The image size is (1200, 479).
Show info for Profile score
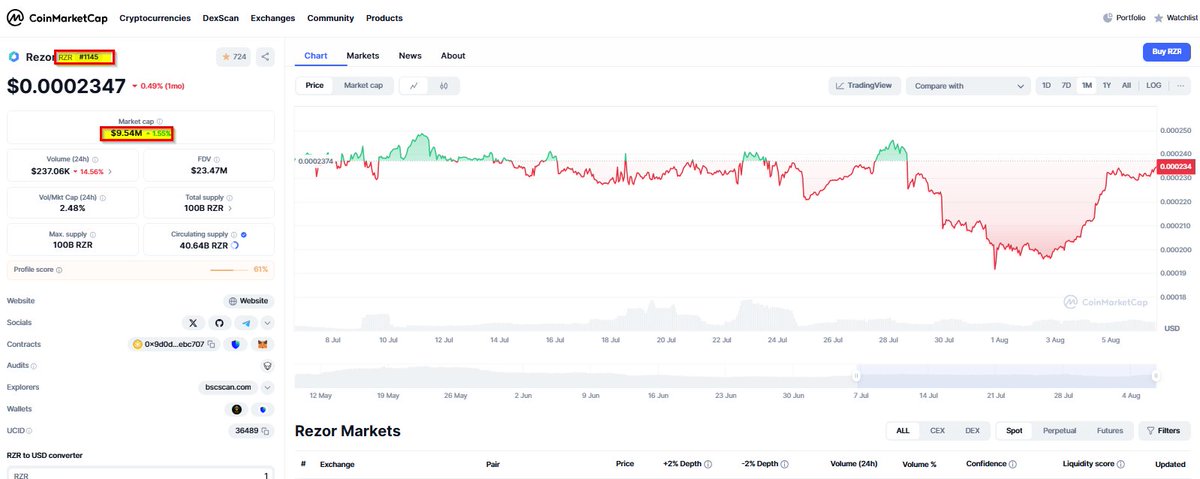point(61,270)
